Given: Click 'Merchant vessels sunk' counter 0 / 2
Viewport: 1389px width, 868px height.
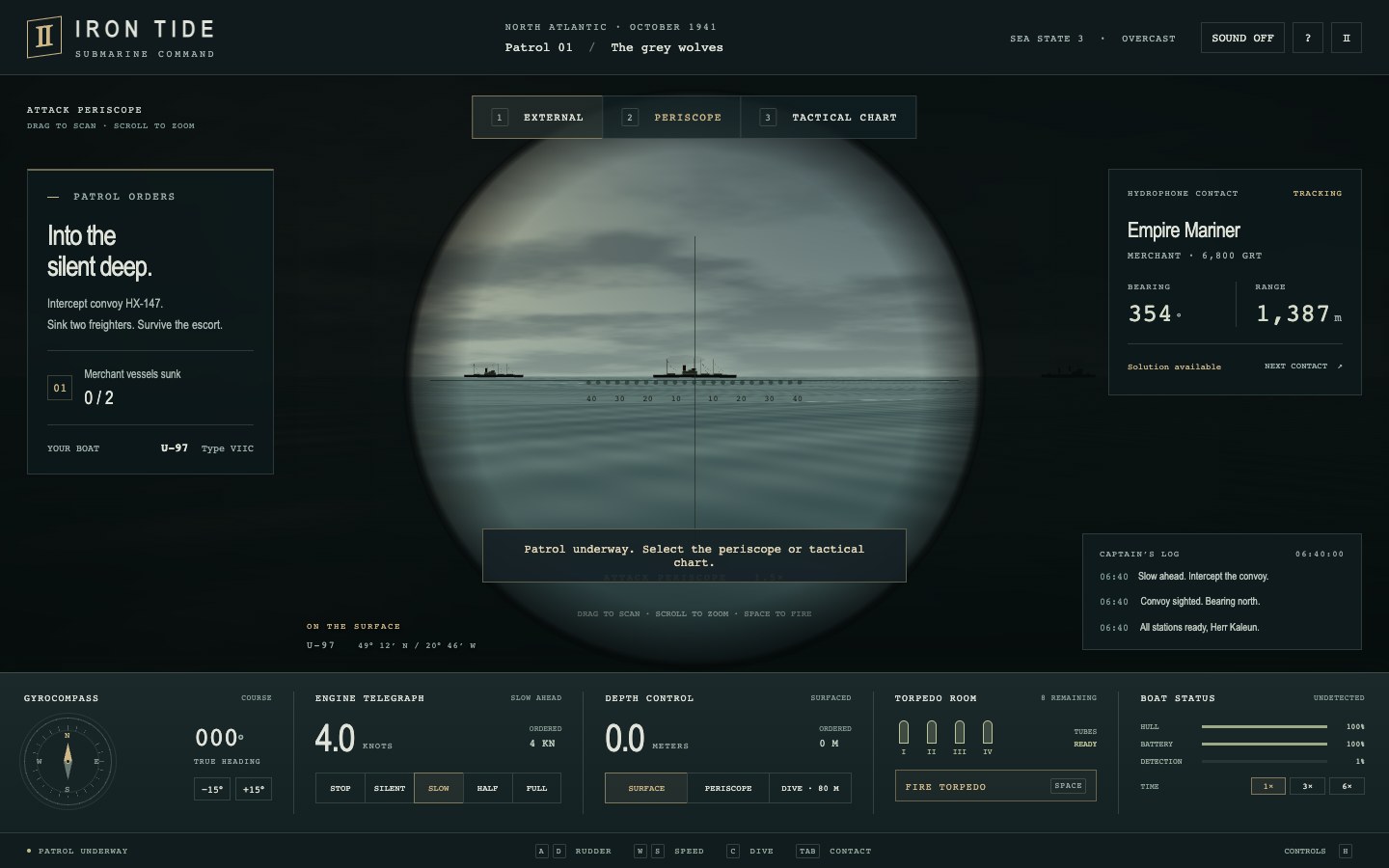Looking at the screenshot, I should pyautogui.click(x=98, y=397).
